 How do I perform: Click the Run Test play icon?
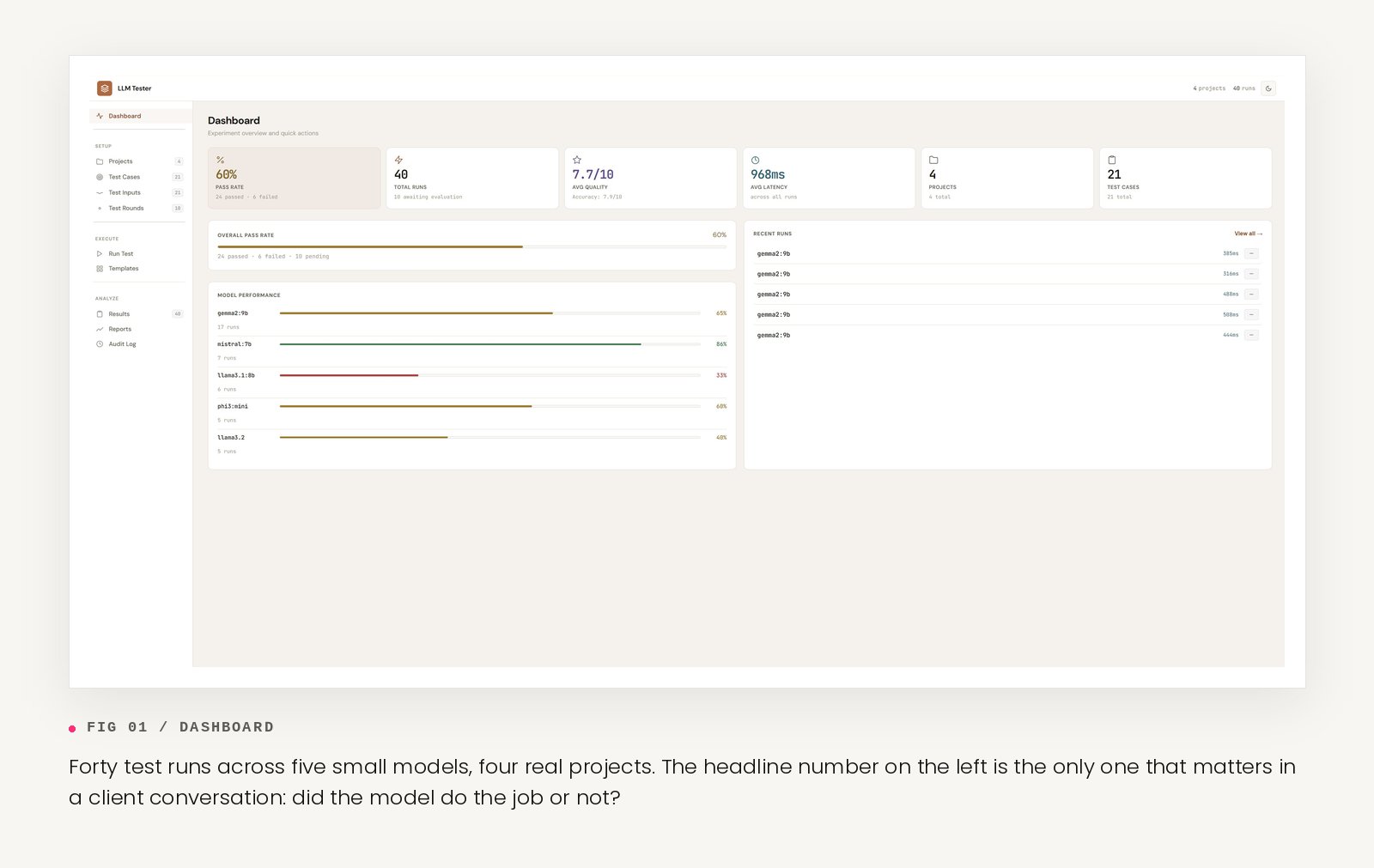[100, 254]
